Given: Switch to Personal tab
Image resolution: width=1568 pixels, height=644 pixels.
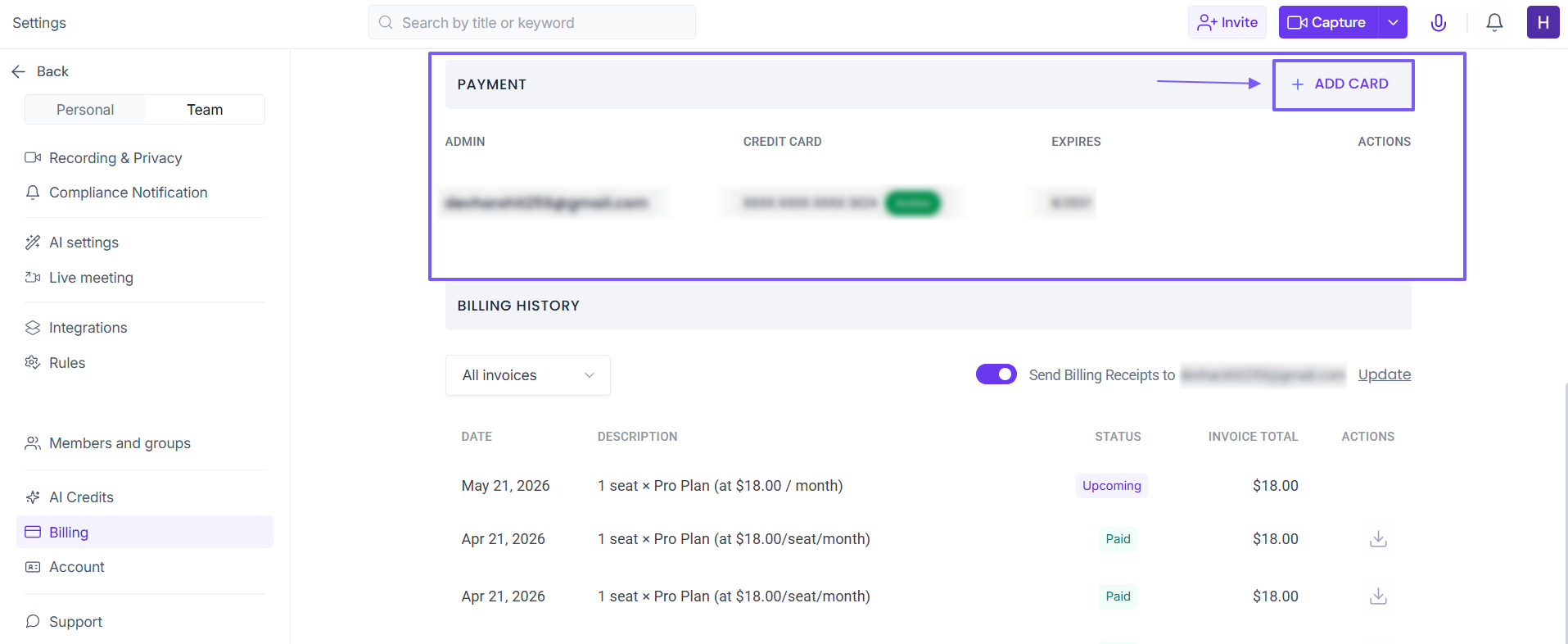Looking at the screenshot, I should (x=85, y=110).
